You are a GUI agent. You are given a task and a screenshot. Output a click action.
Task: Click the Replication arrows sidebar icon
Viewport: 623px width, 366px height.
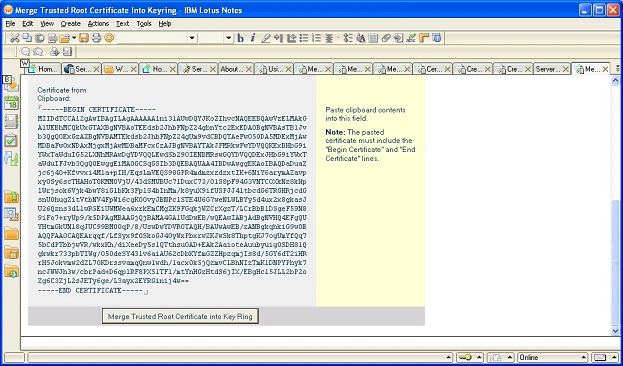[x=11, y=159]
